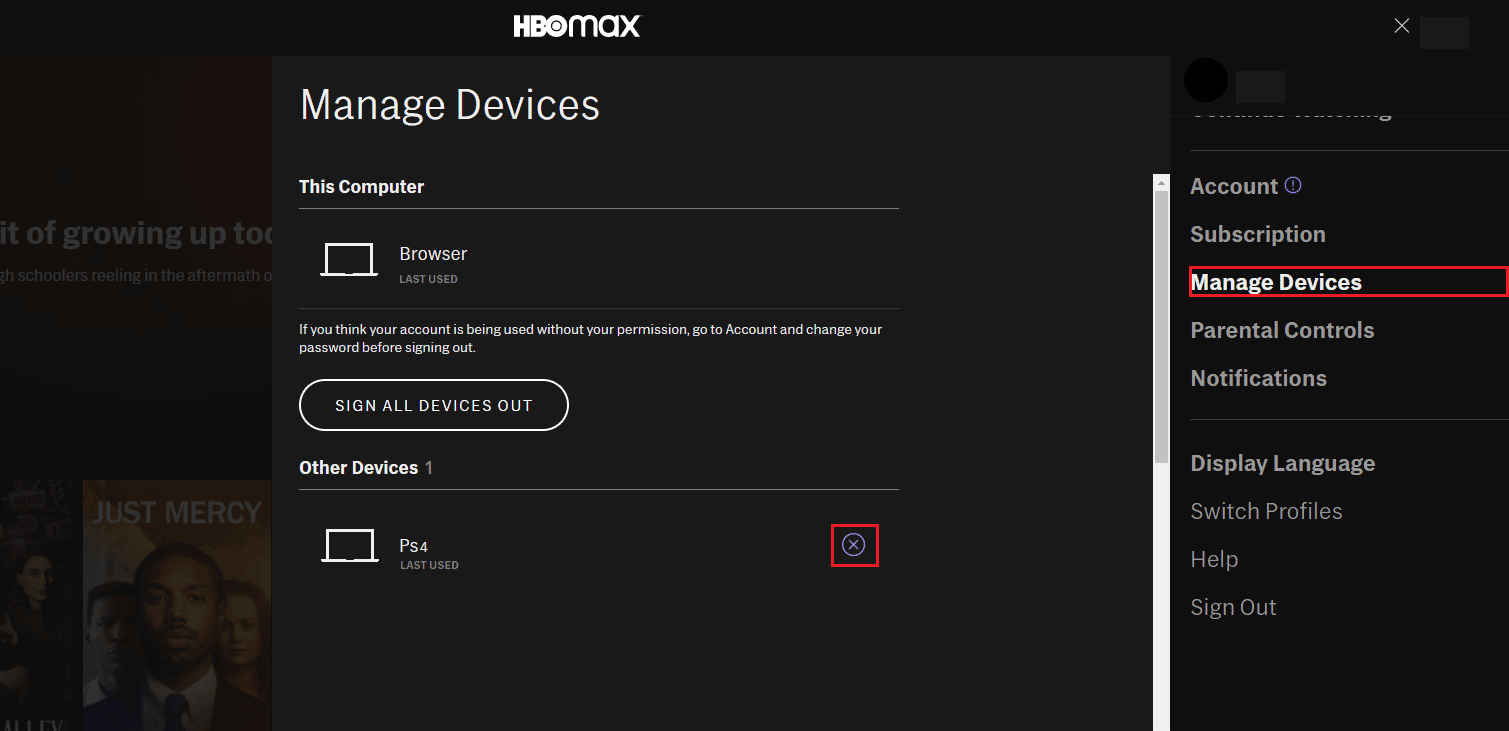Open Display Language options
This screenshot has height=731, width=1509.
[1283, 463]
